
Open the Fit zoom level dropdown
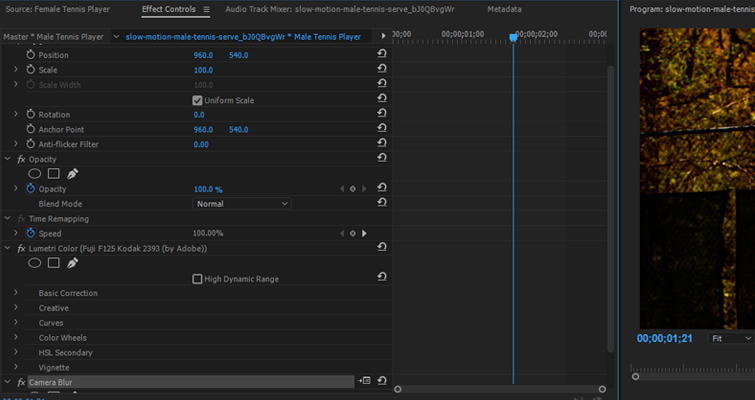(730, 338)
